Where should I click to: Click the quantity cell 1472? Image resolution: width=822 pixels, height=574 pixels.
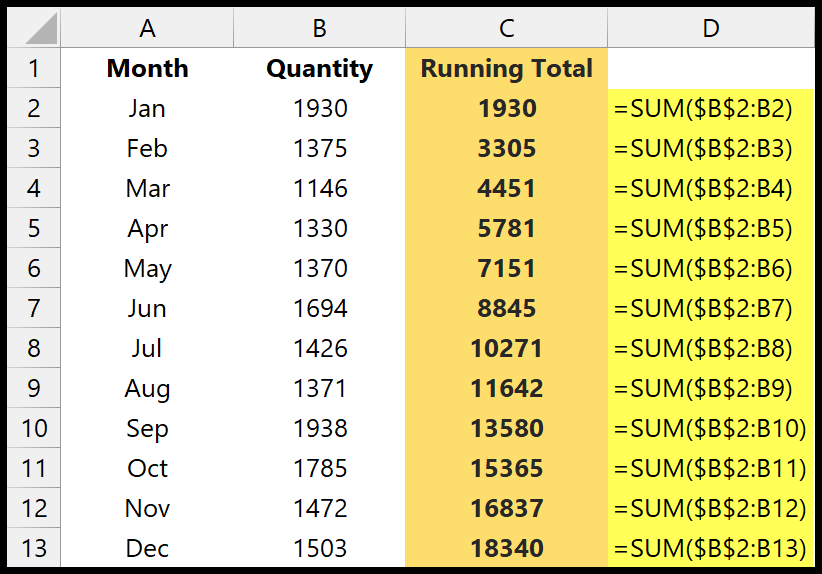pyautogui.click(x=319, y=508)
